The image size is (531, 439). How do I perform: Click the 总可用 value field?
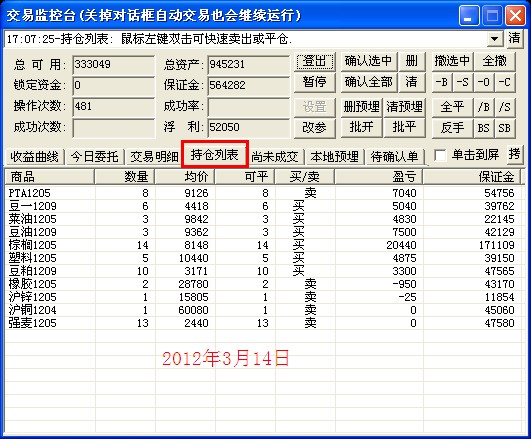[113, 64]
